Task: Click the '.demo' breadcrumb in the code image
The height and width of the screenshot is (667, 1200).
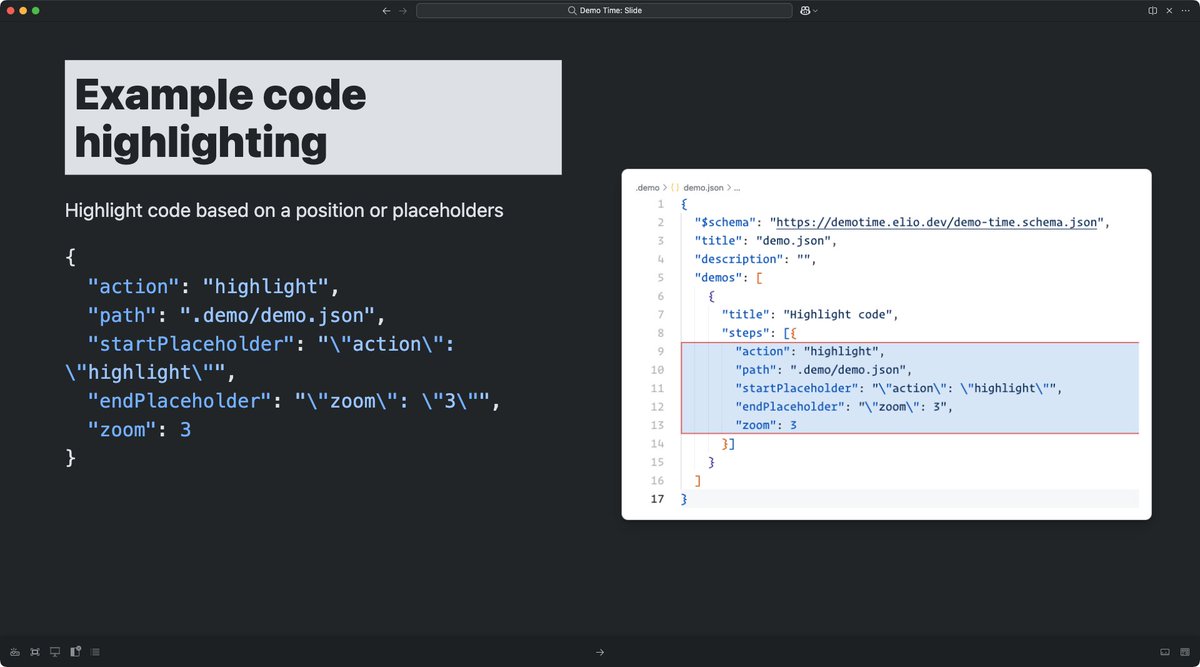Action: [647, 187]
